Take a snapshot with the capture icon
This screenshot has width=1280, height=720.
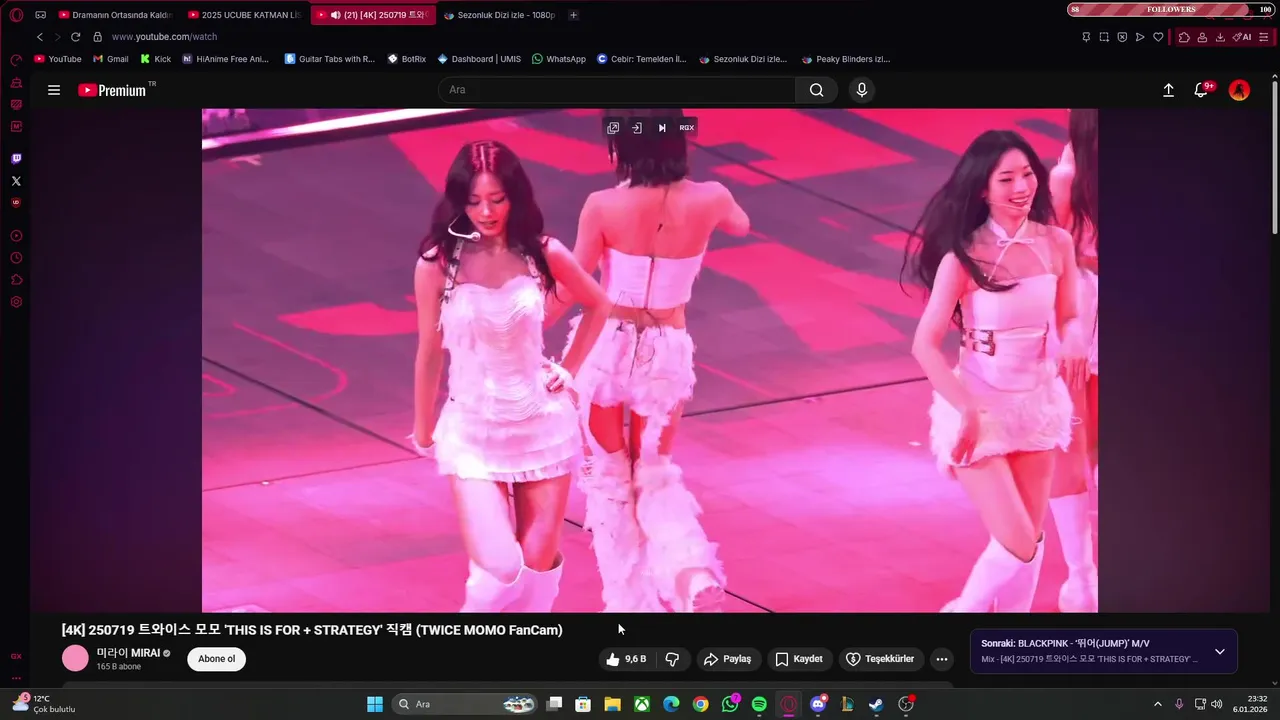[x=1104, y=37]
